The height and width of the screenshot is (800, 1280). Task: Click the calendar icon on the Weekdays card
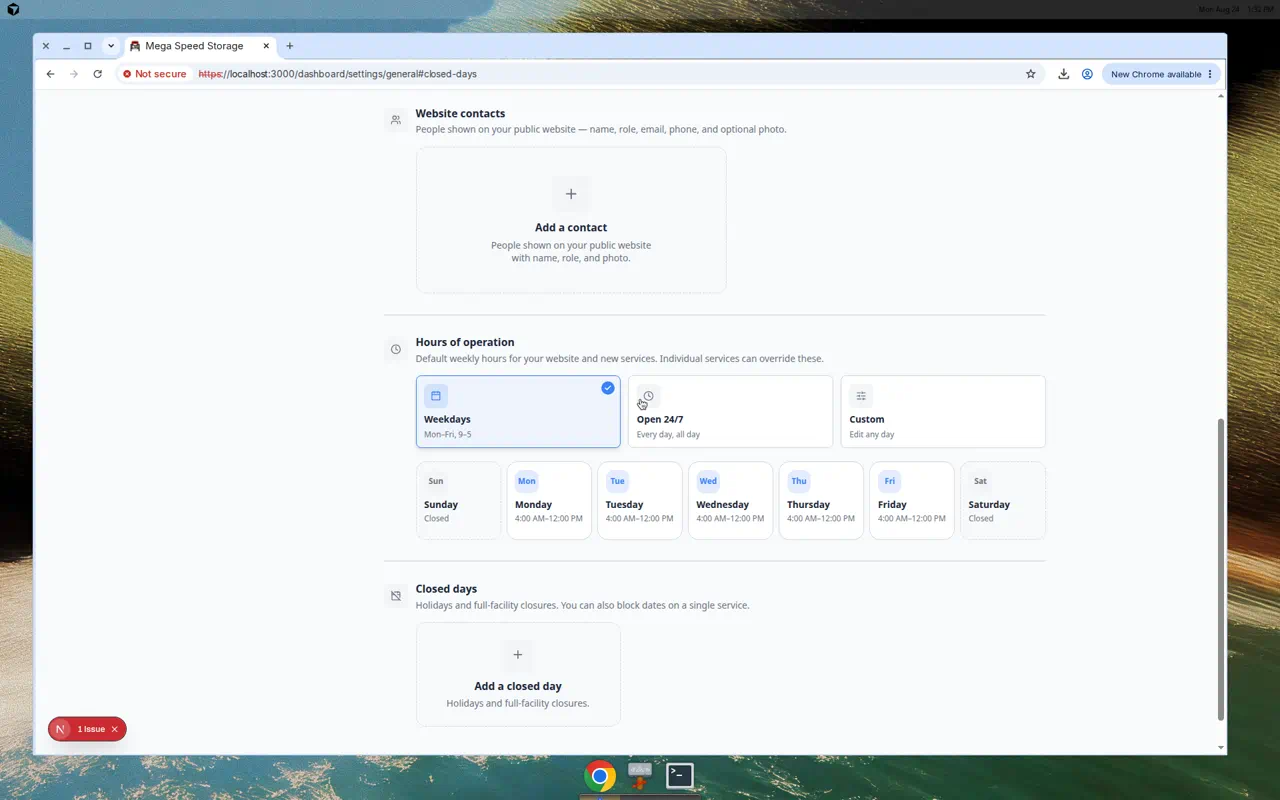tap(436, 396)
